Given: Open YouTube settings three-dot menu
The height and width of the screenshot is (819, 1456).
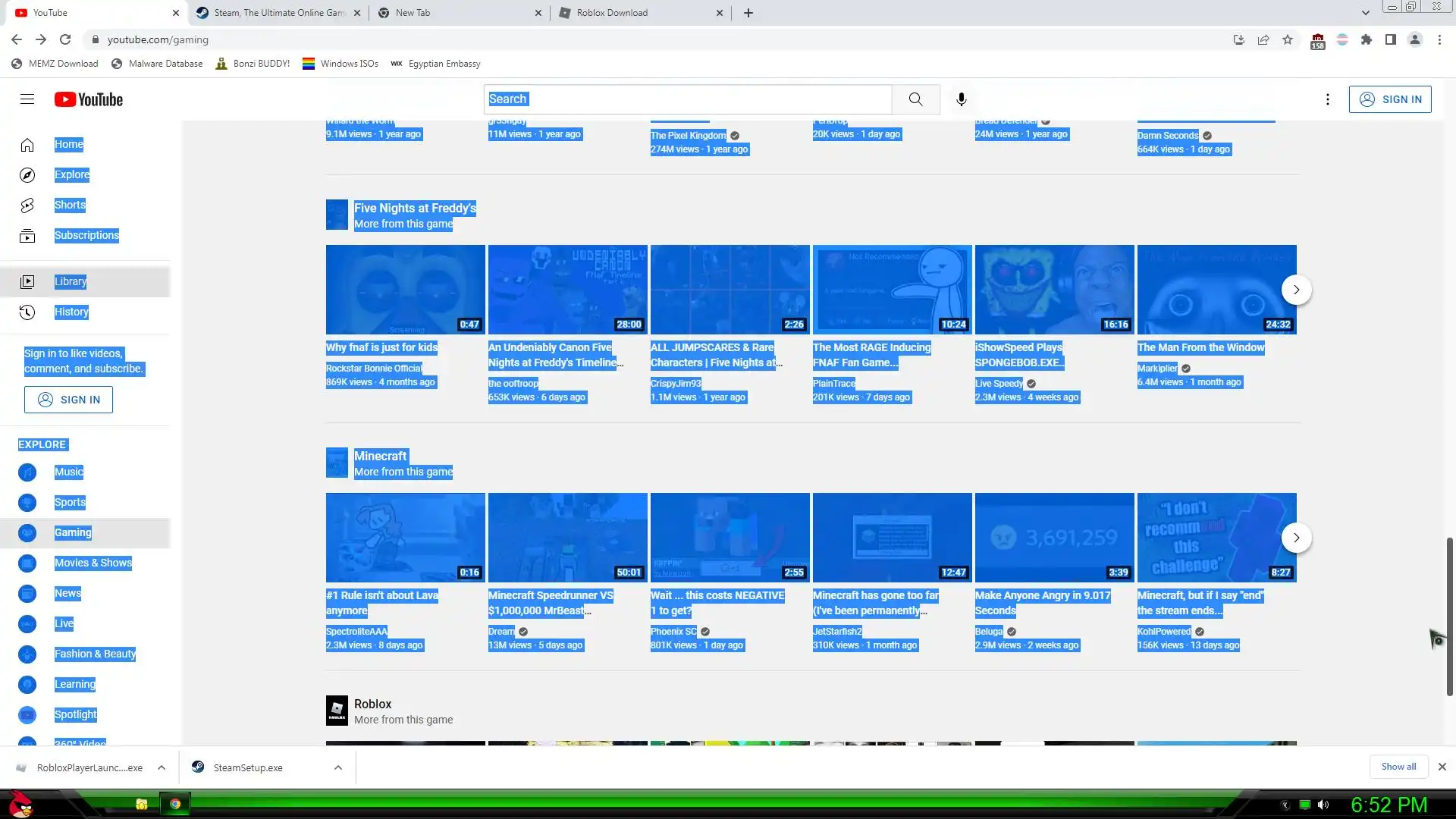Looking at the screenshot, I should tap(1327, 99).
